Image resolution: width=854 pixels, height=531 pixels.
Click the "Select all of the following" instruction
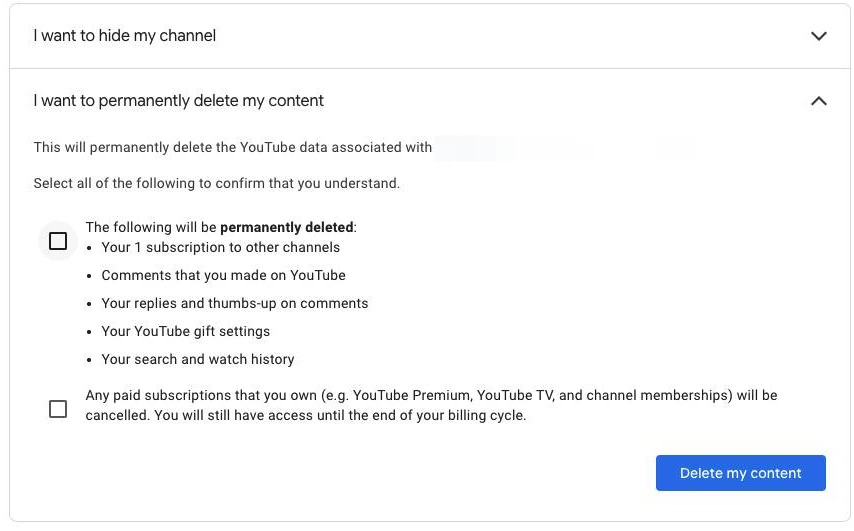[x=216, y=183]
